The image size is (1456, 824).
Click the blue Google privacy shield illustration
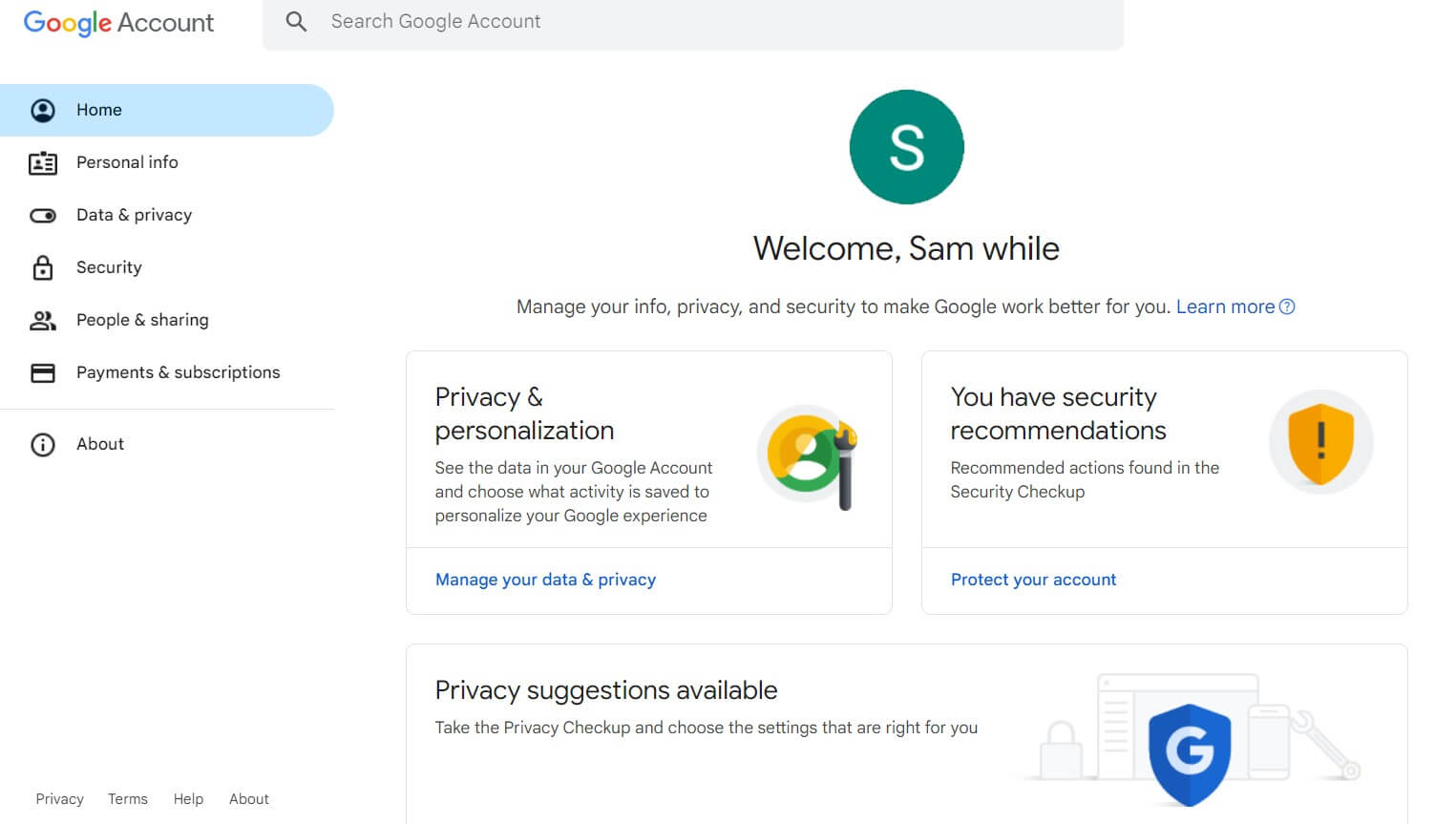coord(1190,754)
